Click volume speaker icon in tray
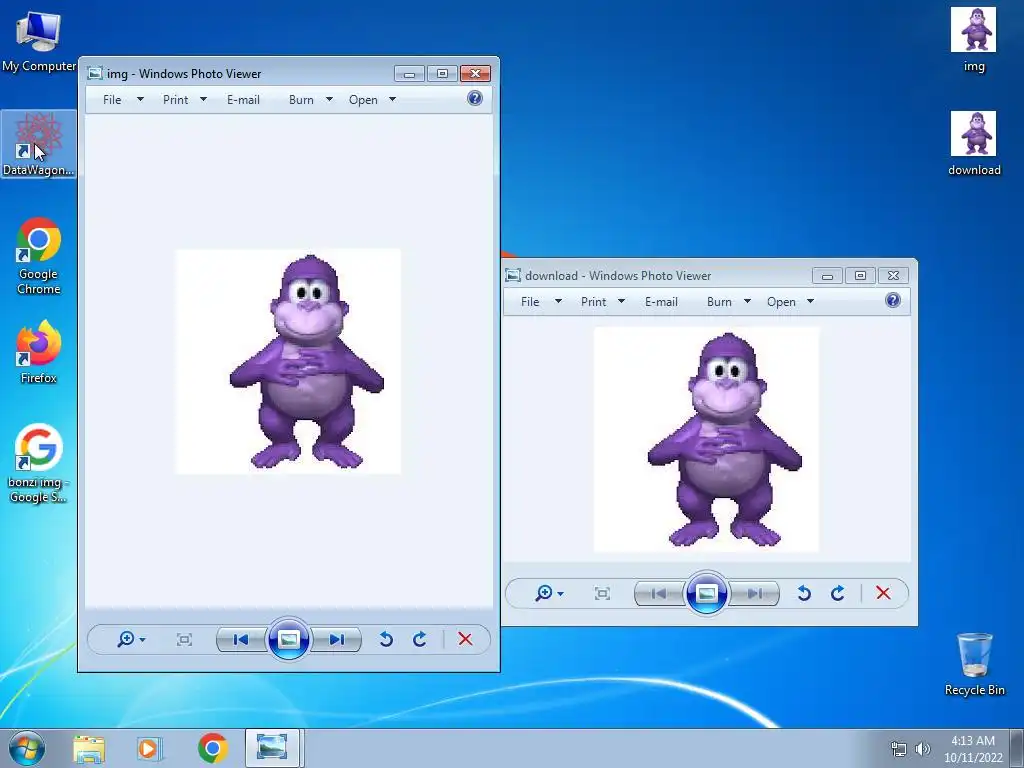This screenshot has width=1024, height=768. click(x=923, y=749)
